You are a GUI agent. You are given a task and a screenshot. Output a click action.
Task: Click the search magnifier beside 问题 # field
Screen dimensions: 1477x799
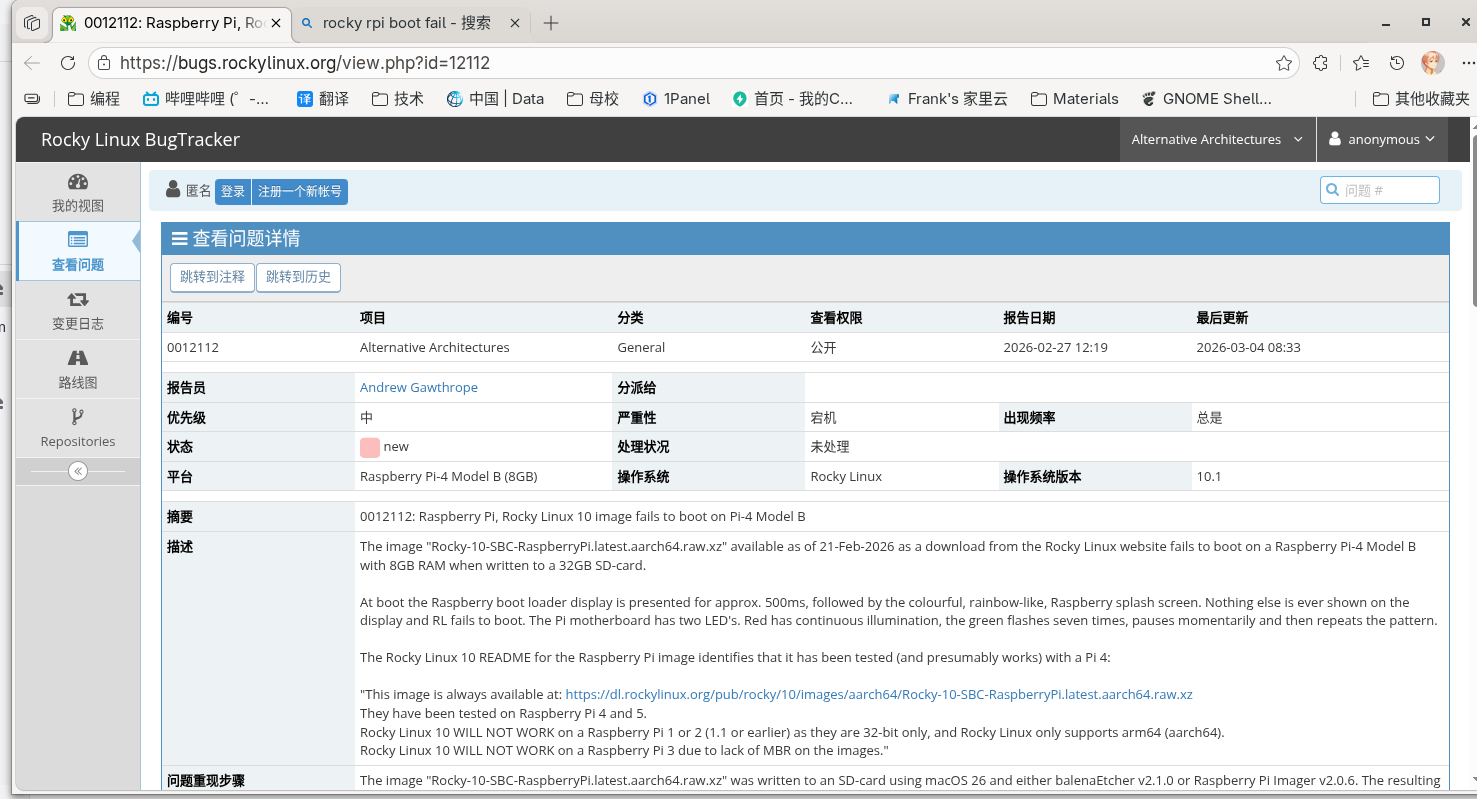point(1331,189)
